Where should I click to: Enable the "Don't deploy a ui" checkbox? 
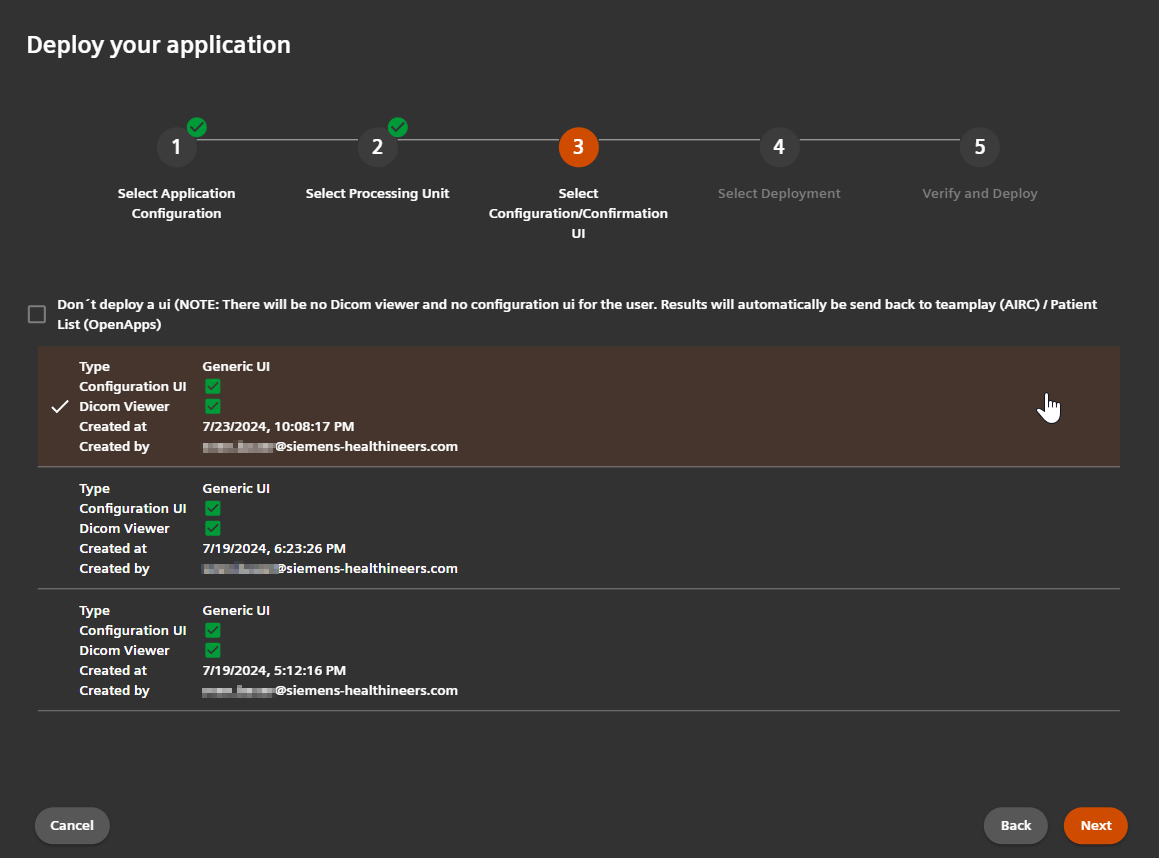coord(36,314)
